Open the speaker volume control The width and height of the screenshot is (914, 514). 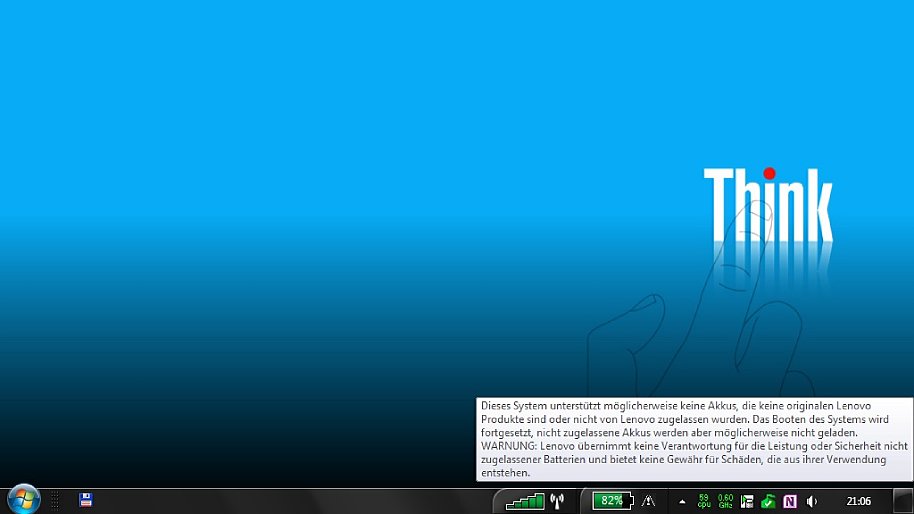(811, 501)
